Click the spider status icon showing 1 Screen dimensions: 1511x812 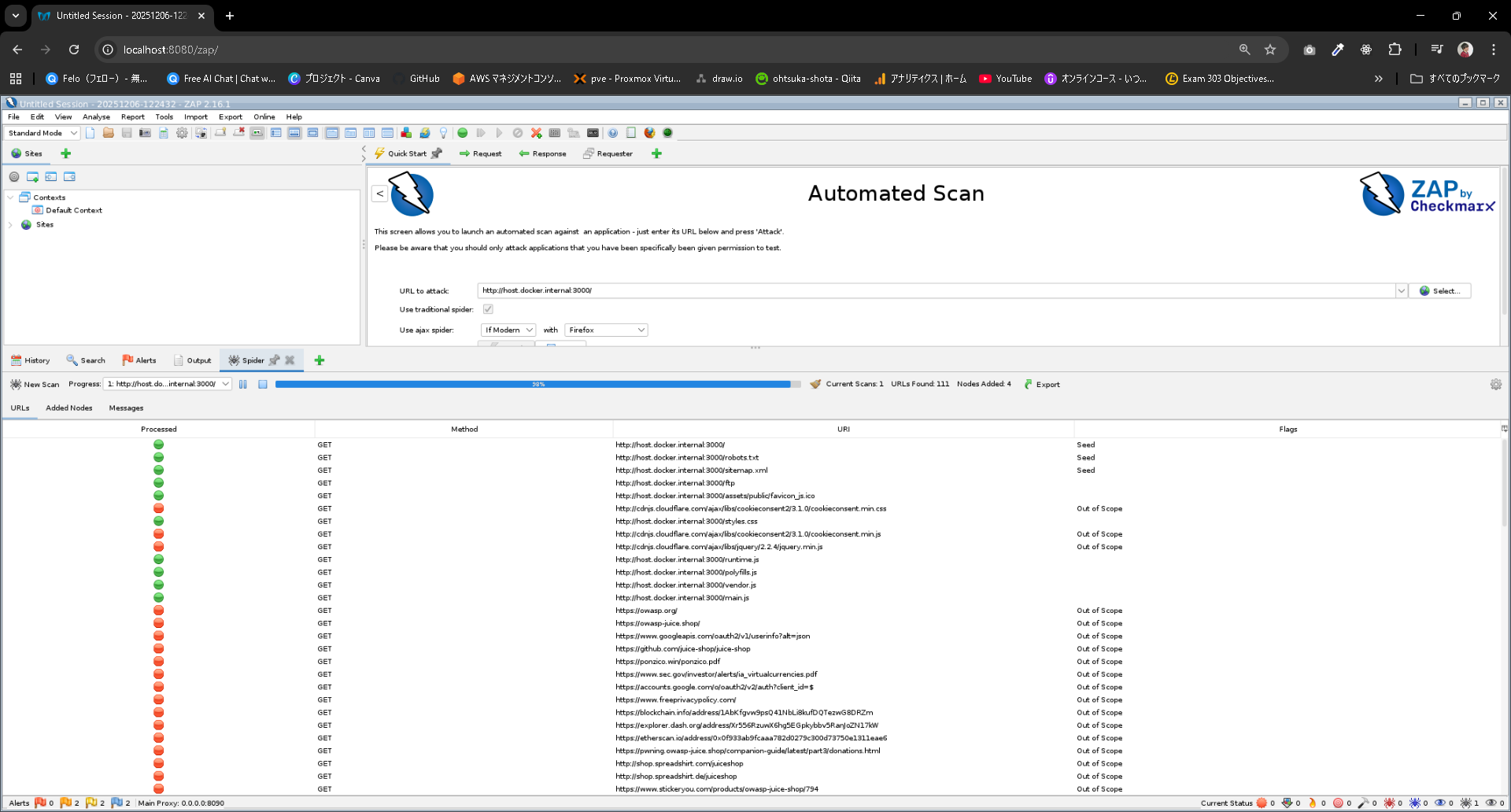pos(1466,803)
